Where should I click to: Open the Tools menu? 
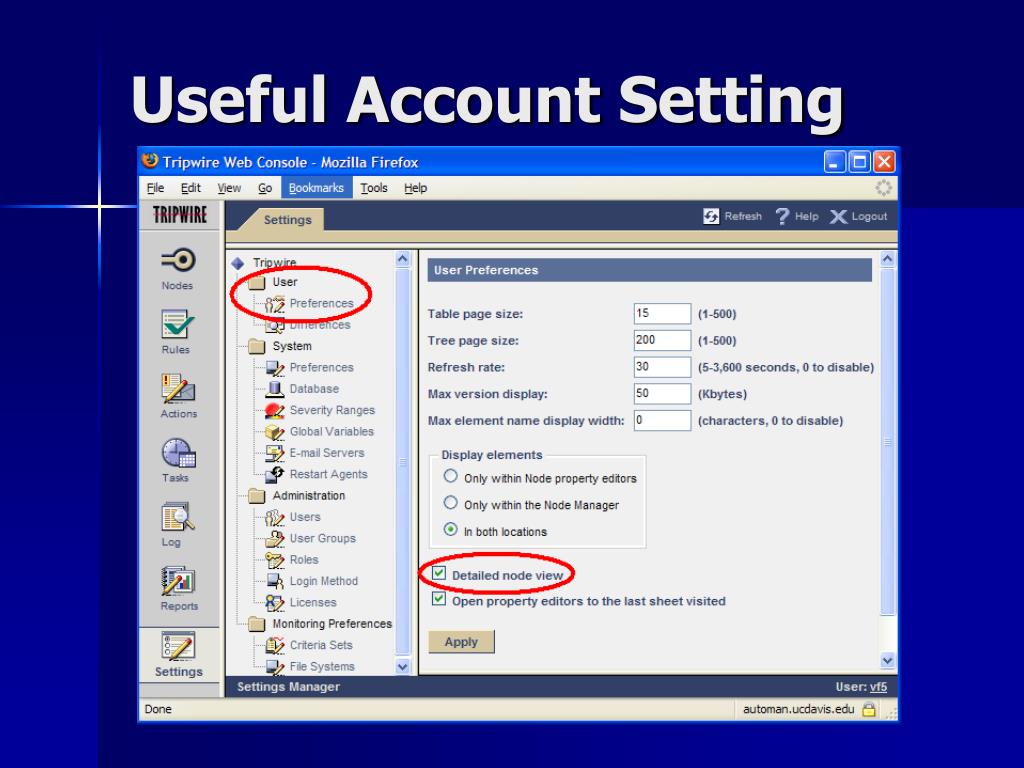pyautogui.click(x=374, y=188)
